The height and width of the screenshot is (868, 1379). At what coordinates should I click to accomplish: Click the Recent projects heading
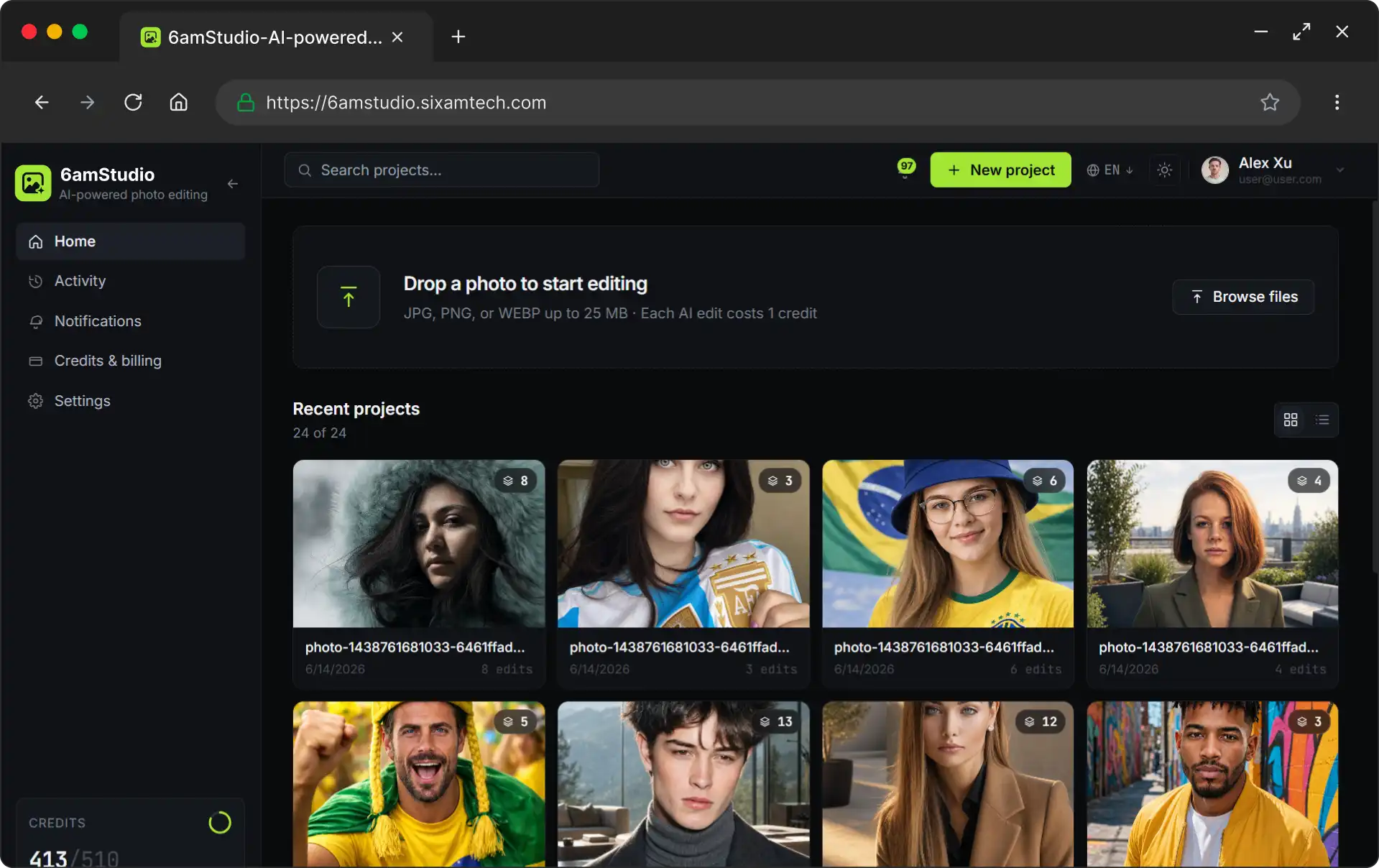[x=356, y=409]
